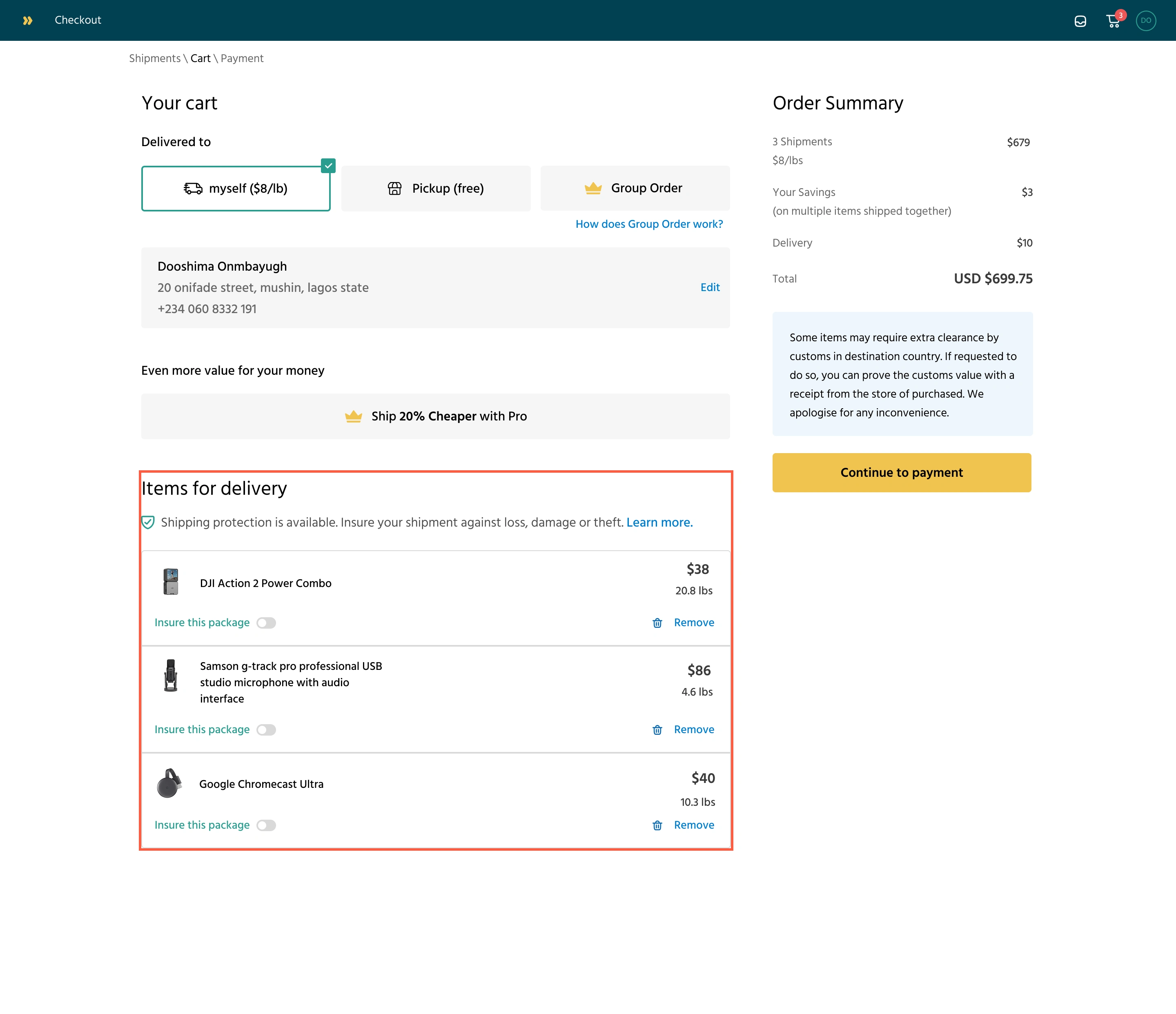Go to Payment step in breadcrumb

(x=242, y=58)
